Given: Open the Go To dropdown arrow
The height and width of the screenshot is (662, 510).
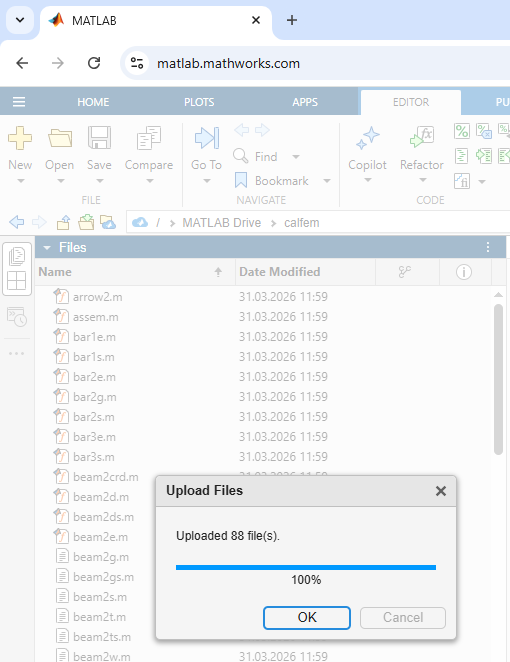Looking at the screenshot, I should click(206, 181).
